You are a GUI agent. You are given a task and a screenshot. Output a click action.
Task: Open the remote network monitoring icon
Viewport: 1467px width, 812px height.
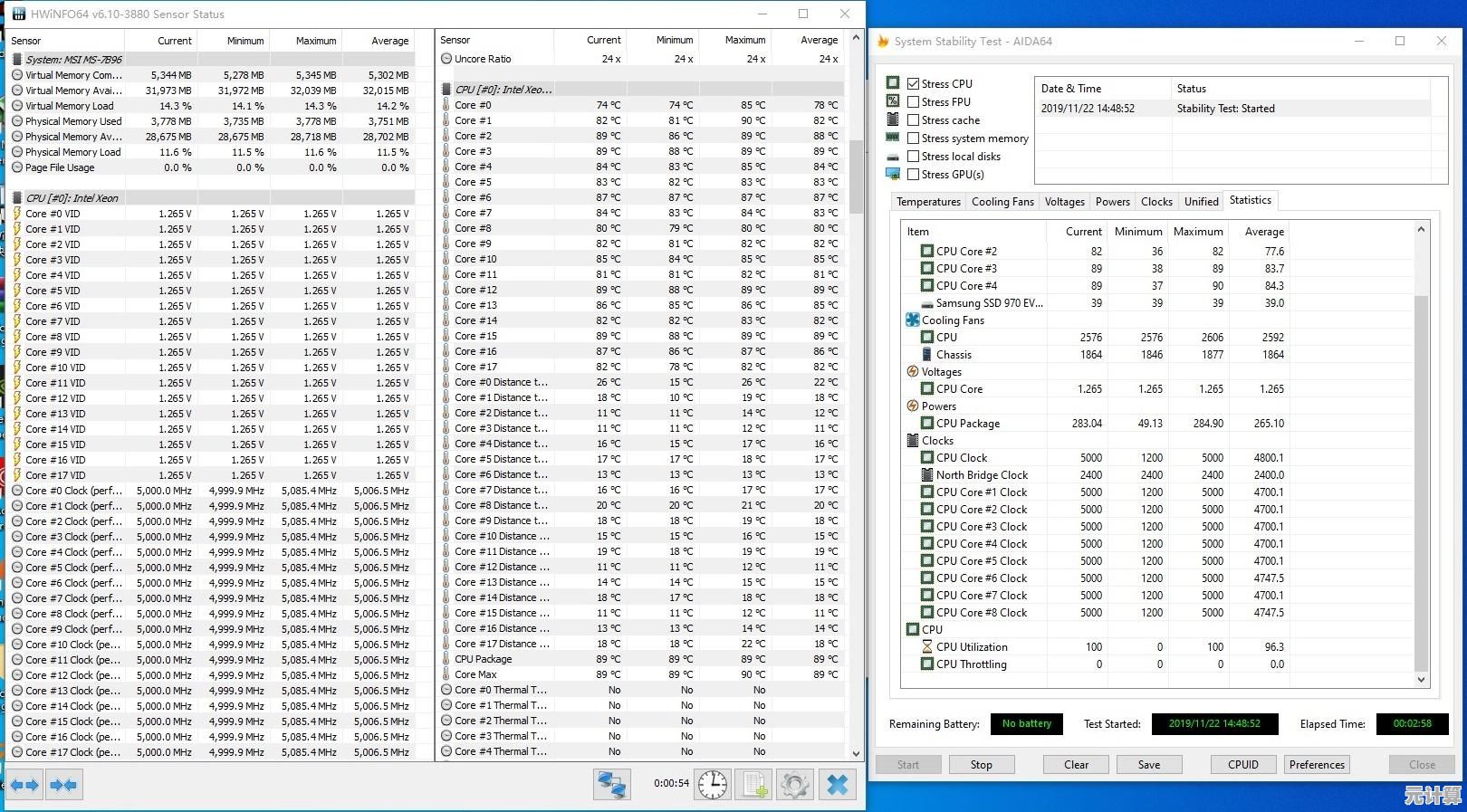point(612,784)
